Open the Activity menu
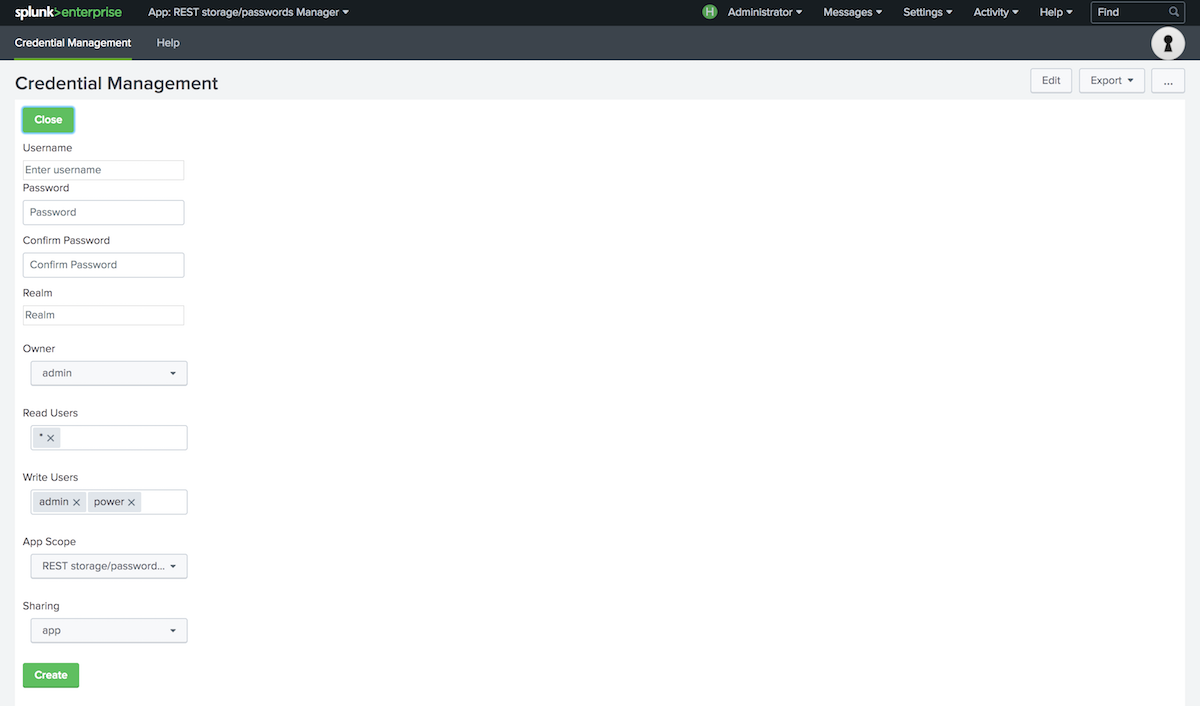Image resolution: width=1200 pixels, height=706 pixels. (x=996, y=12)
